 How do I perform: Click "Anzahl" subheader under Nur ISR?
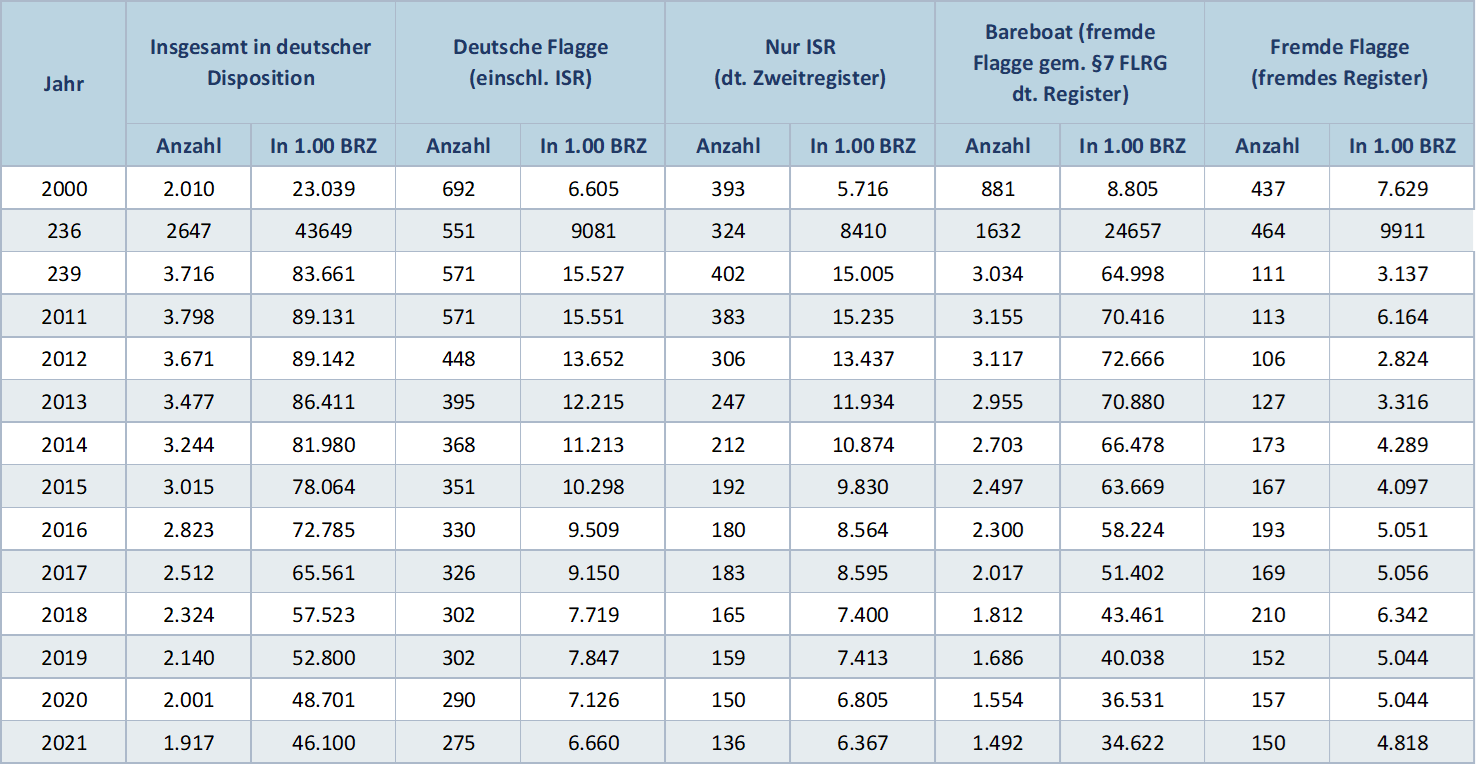[x=728, y=146]
